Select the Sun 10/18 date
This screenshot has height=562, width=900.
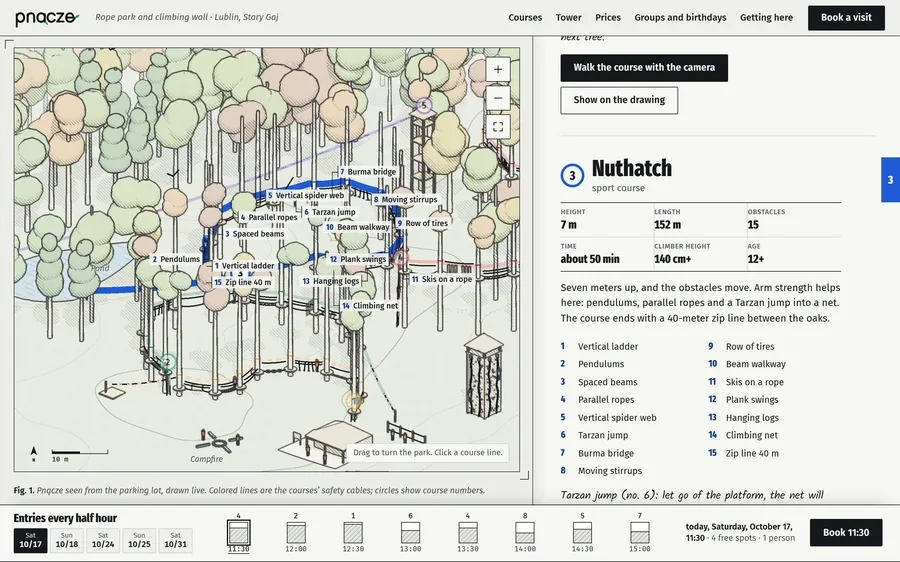pyautogui.click(x=67, y=540)
